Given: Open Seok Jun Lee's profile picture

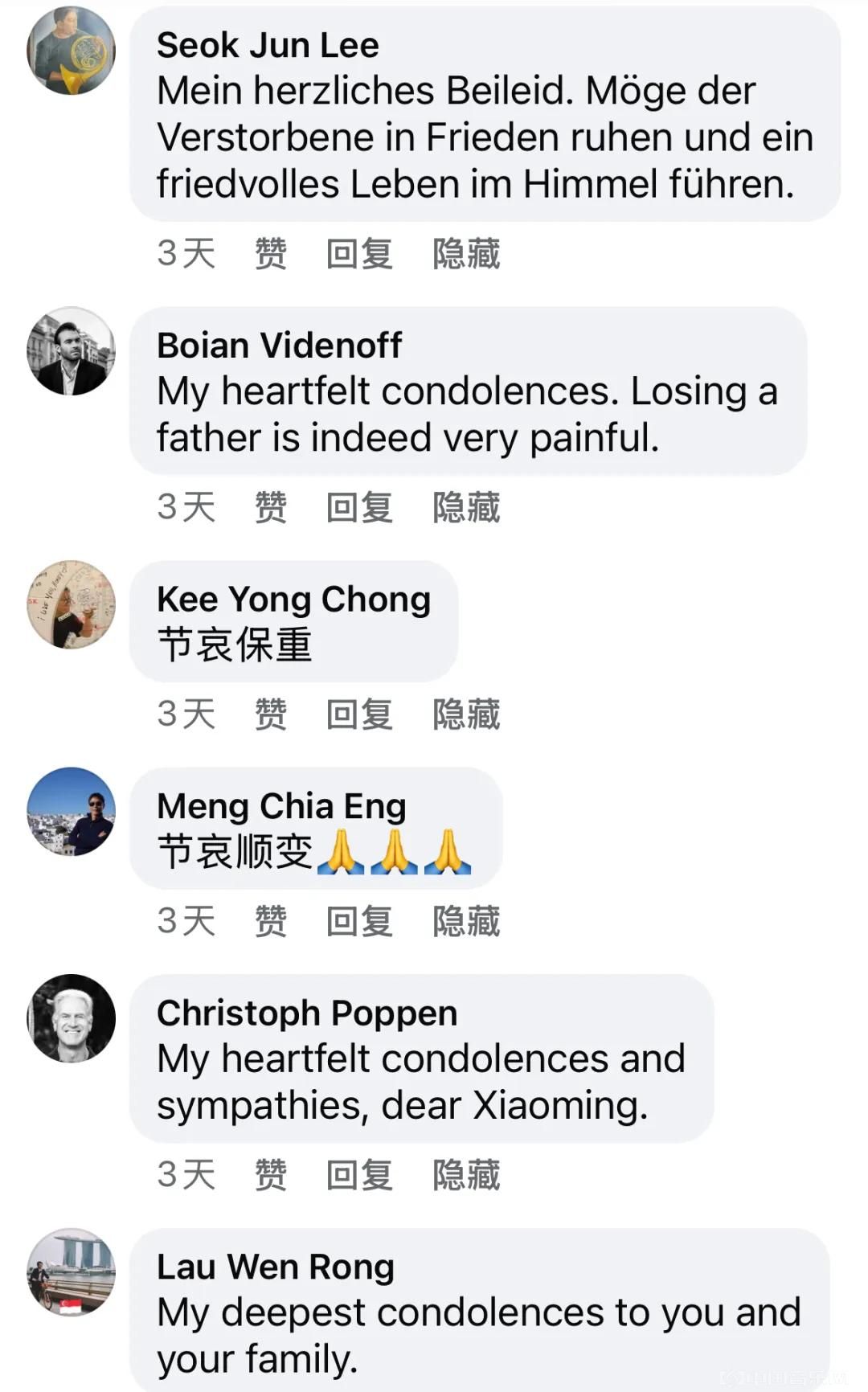Looking at the screenshot, I should click(72, 51).
